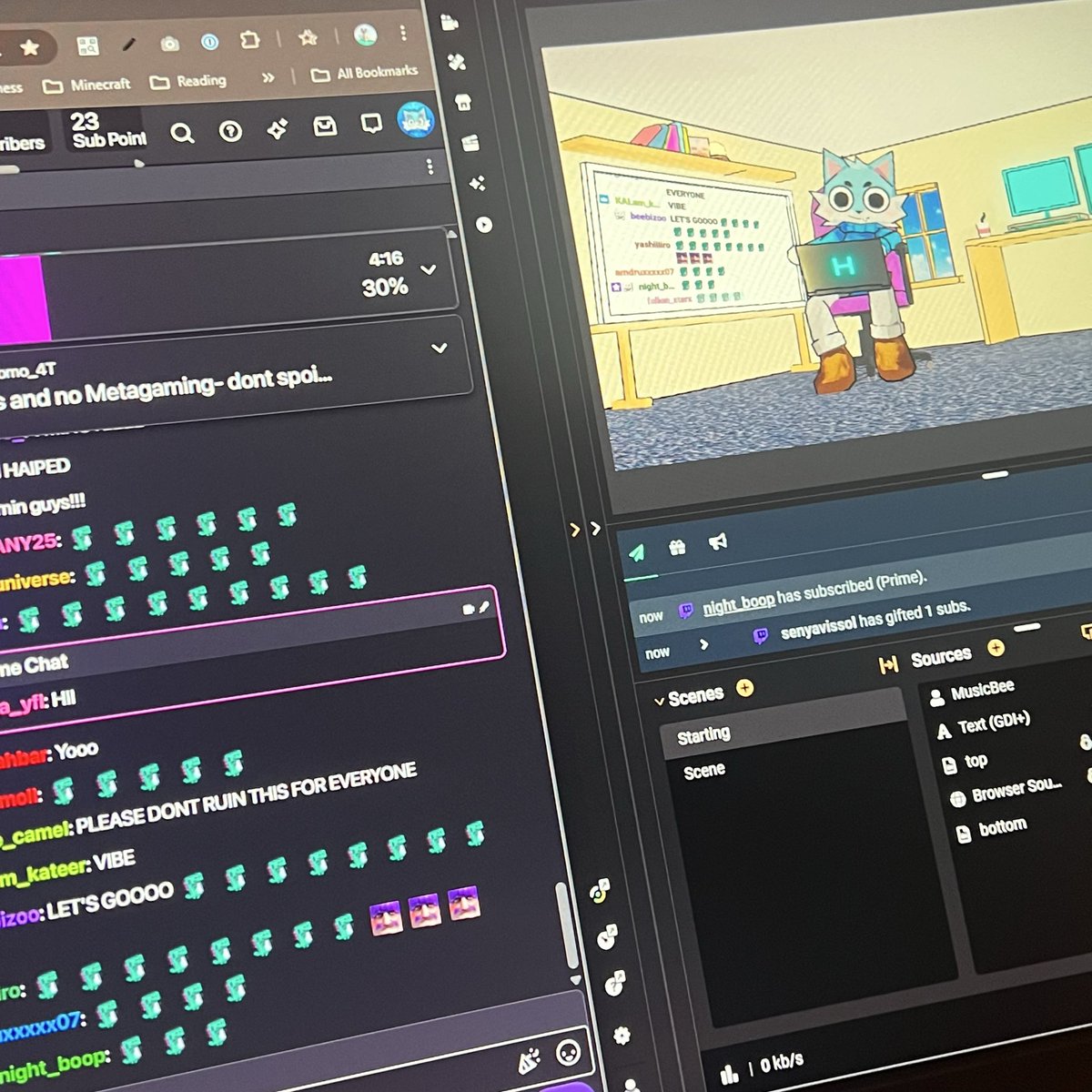The image size is (1092, 1092).
Task: Select the top source
Action: [x=965, y=763]
